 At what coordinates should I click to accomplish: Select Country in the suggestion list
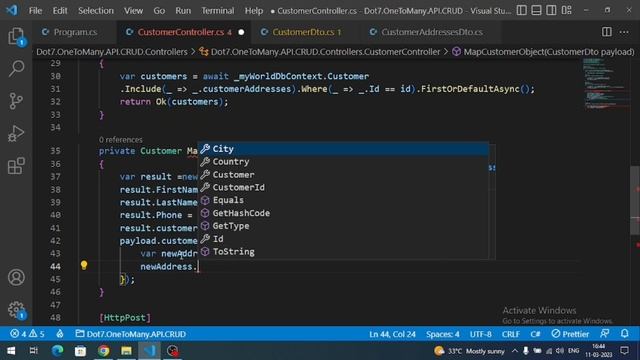point(343,162)
